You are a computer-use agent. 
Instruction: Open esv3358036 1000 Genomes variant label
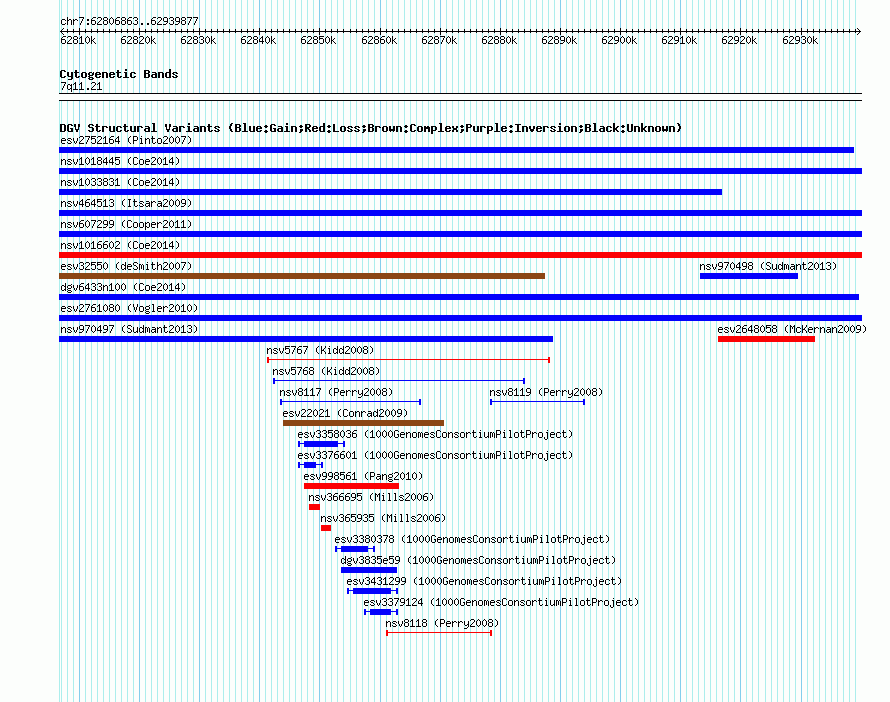point(435,434)
